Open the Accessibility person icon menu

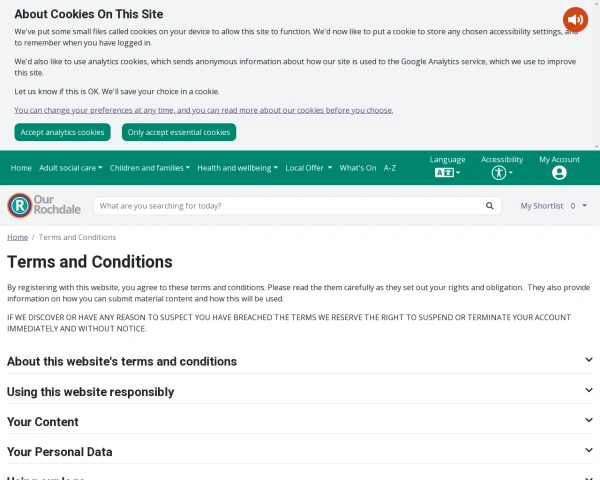coord(500,173)
